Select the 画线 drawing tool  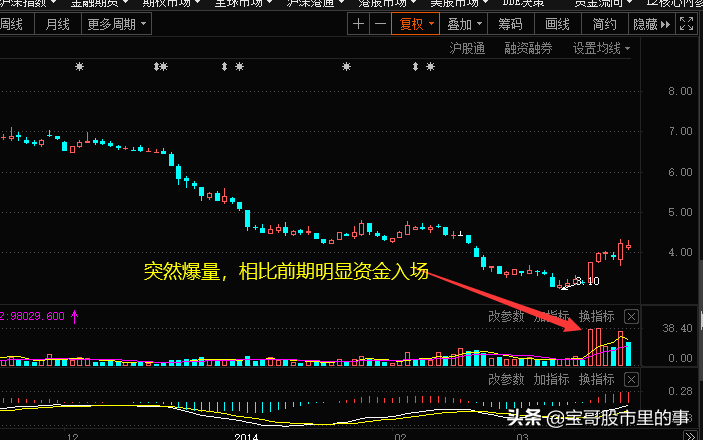coord(558,24)
